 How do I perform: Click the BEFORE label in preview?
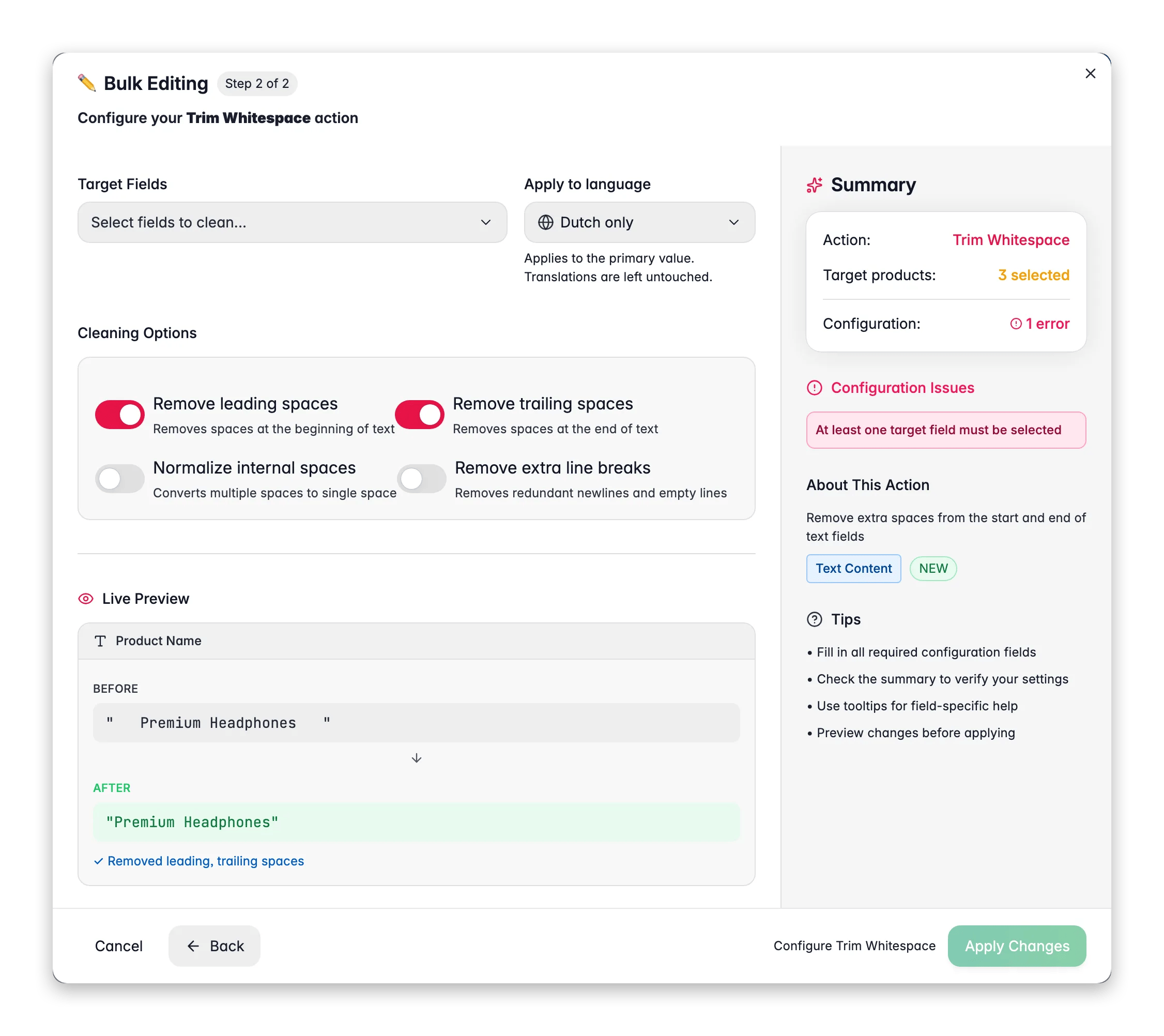click(116, 689)
